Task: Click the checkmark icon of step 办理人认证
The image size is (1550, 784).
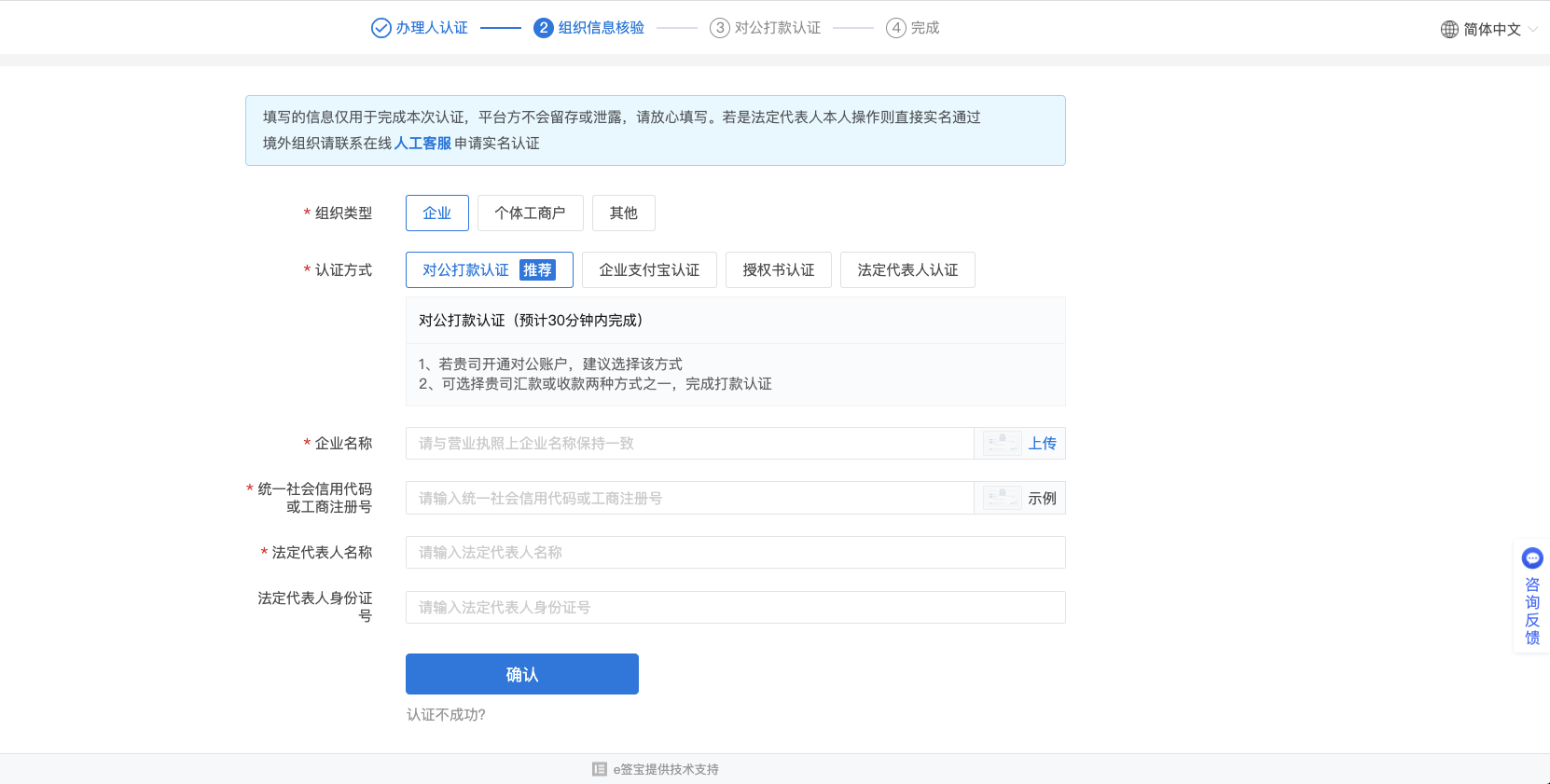Action: (x=381, y=28)
